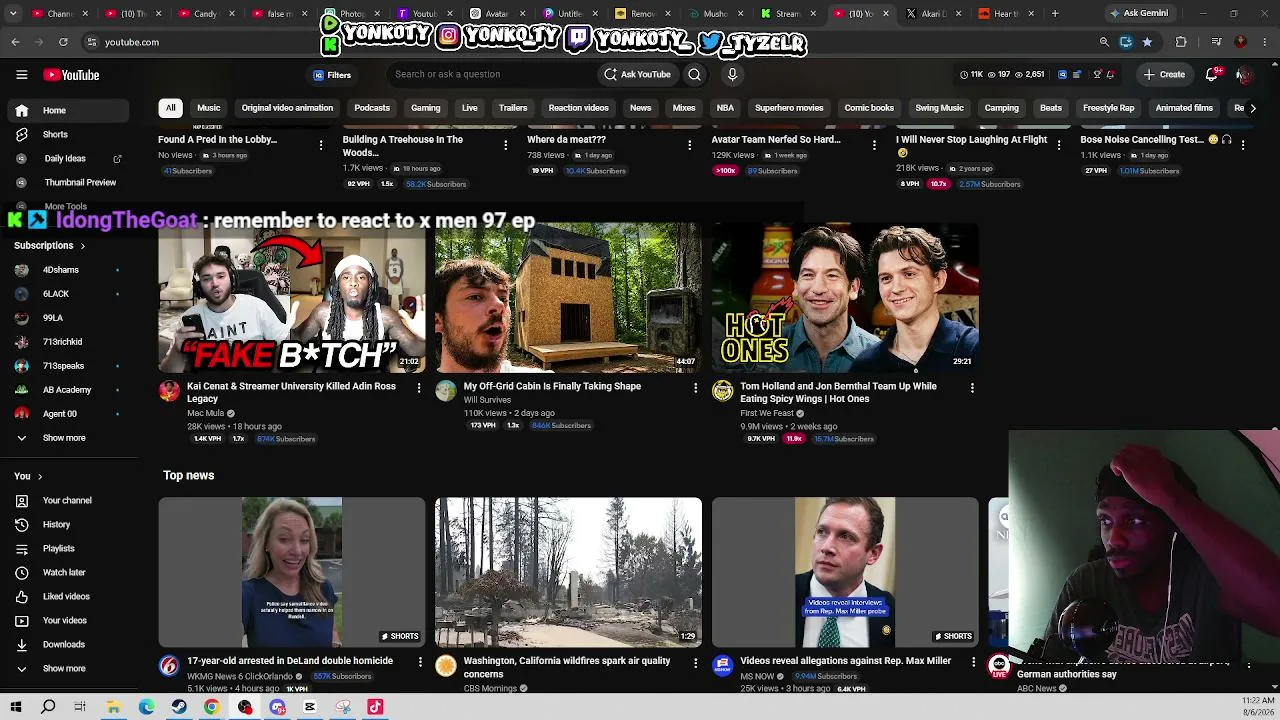Viewport: 1280px width, 720px height.
Task: Open Thumbnail Preview in the sidebar
Action: click(80, 182)
